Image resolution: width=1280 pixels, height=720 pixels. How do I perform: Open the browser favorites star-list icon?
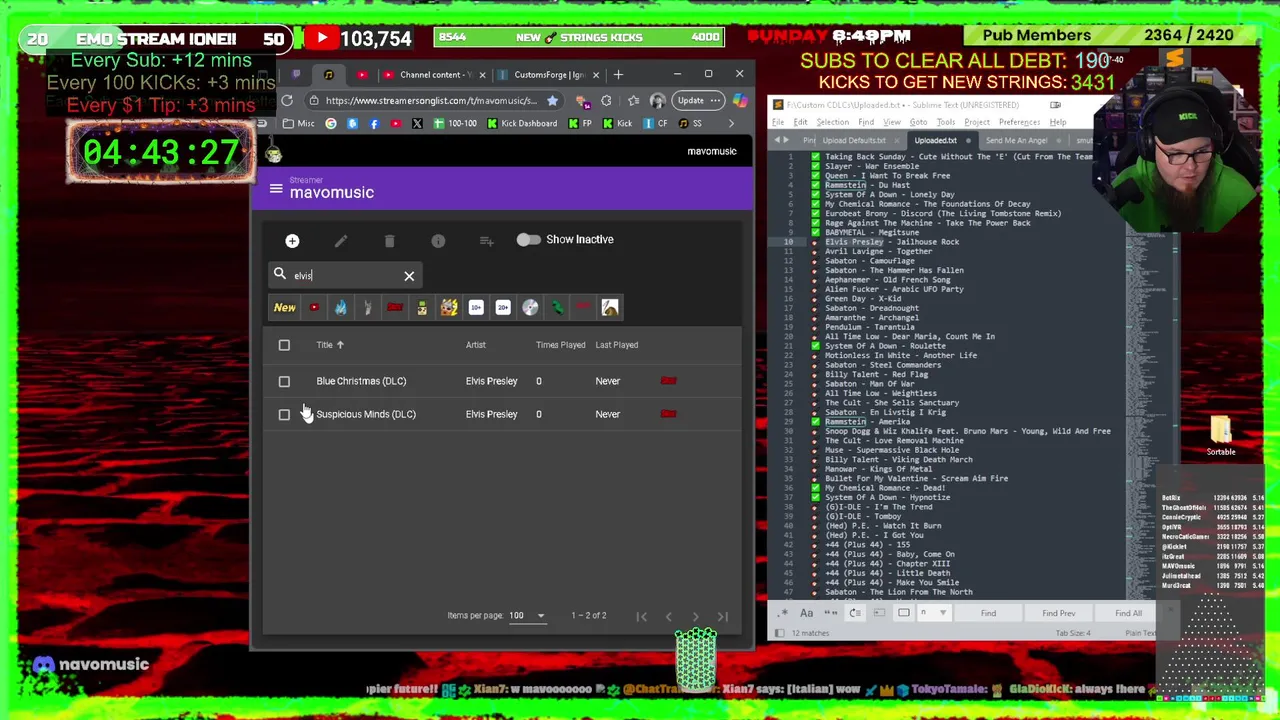(x=633, y=100)
